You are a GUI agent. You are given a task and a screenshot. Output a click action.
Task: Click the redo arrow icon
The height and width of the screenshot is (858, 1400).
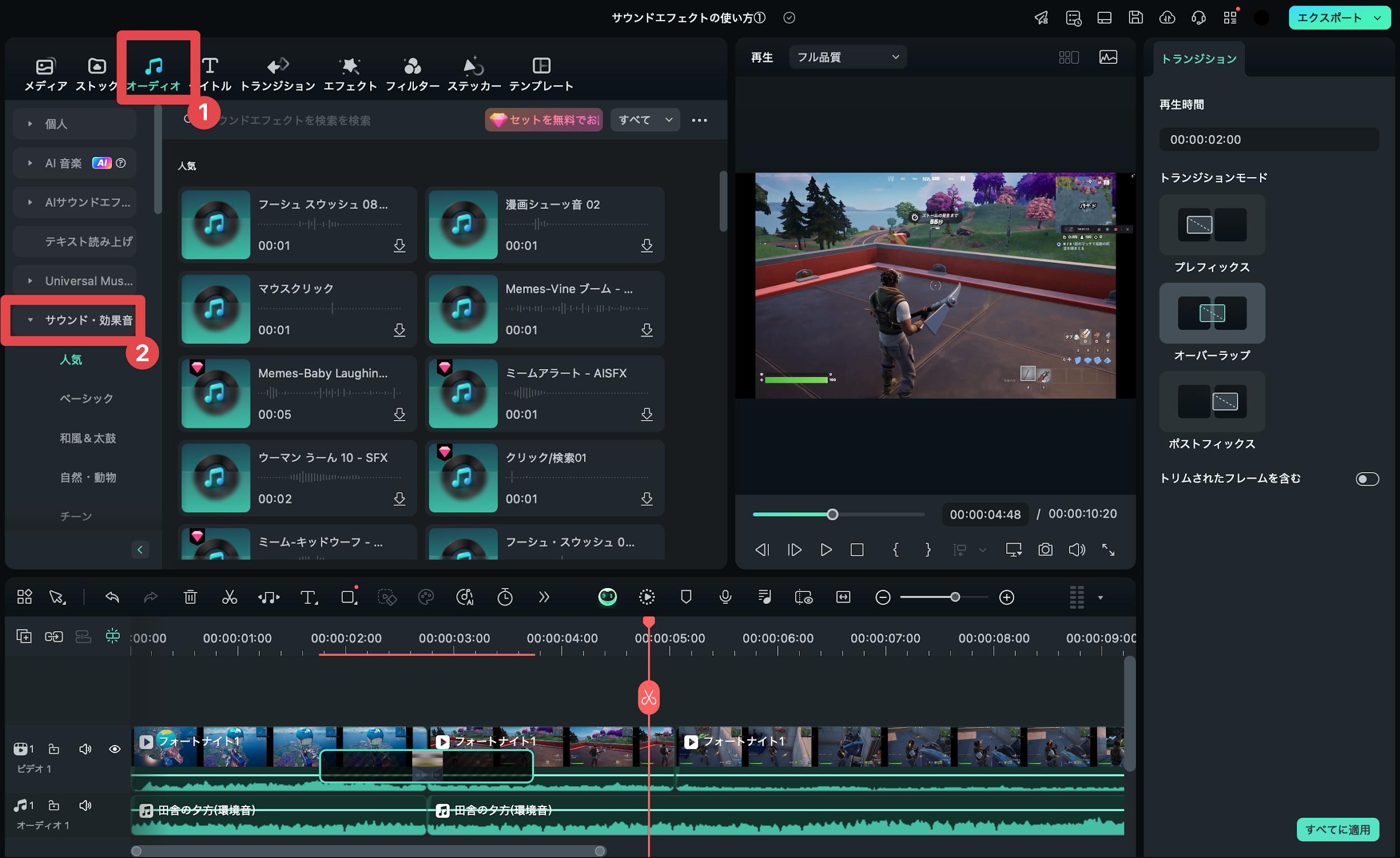point(151,597)
